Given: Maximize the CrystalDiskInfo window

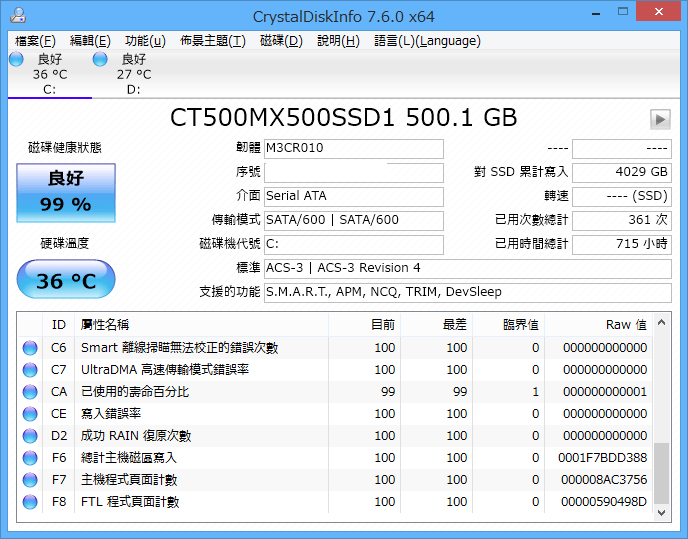Looking at the screenshot, I should [x=623, y=11].
